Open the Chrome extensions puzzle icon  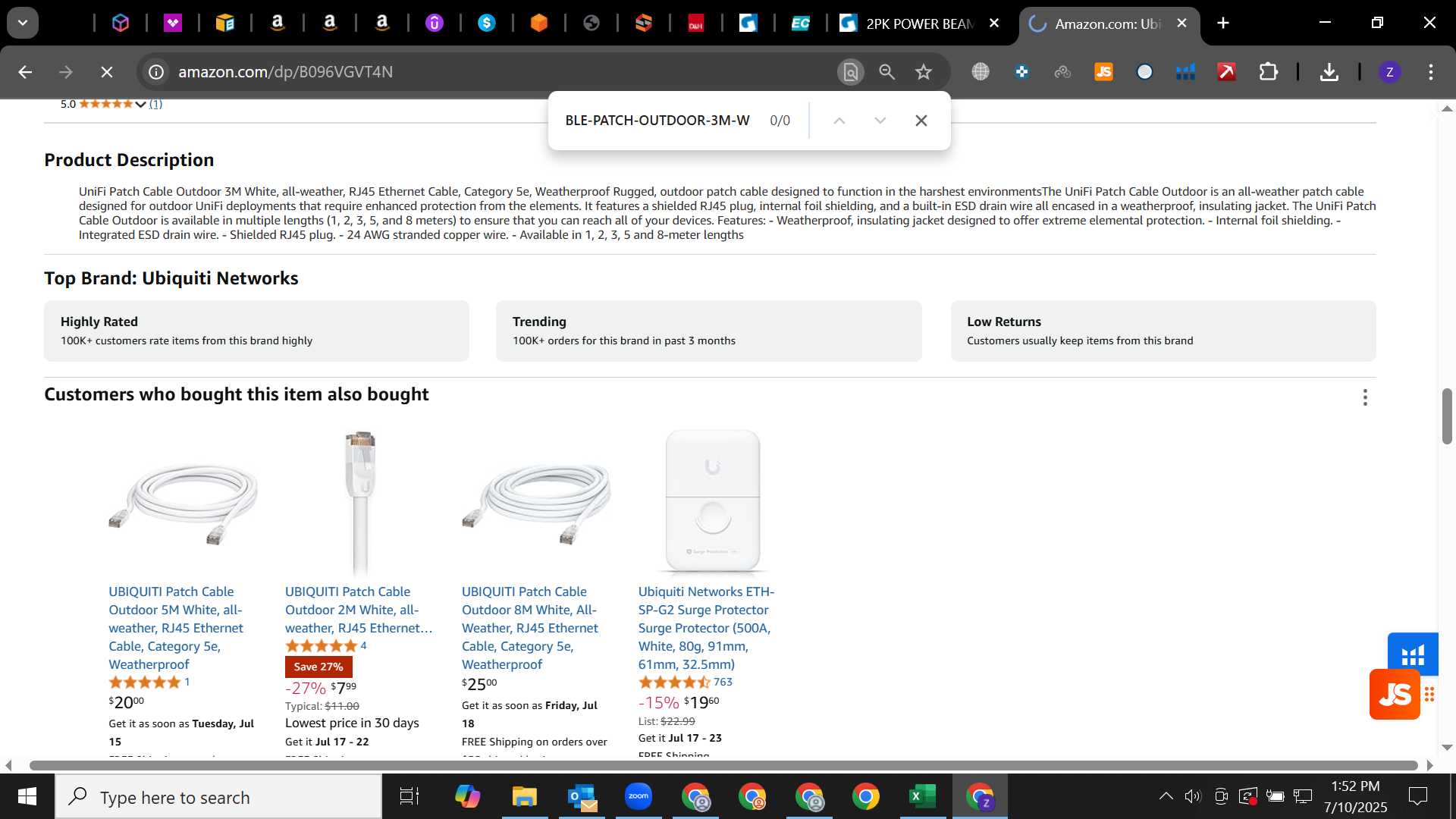[1268, 72]
